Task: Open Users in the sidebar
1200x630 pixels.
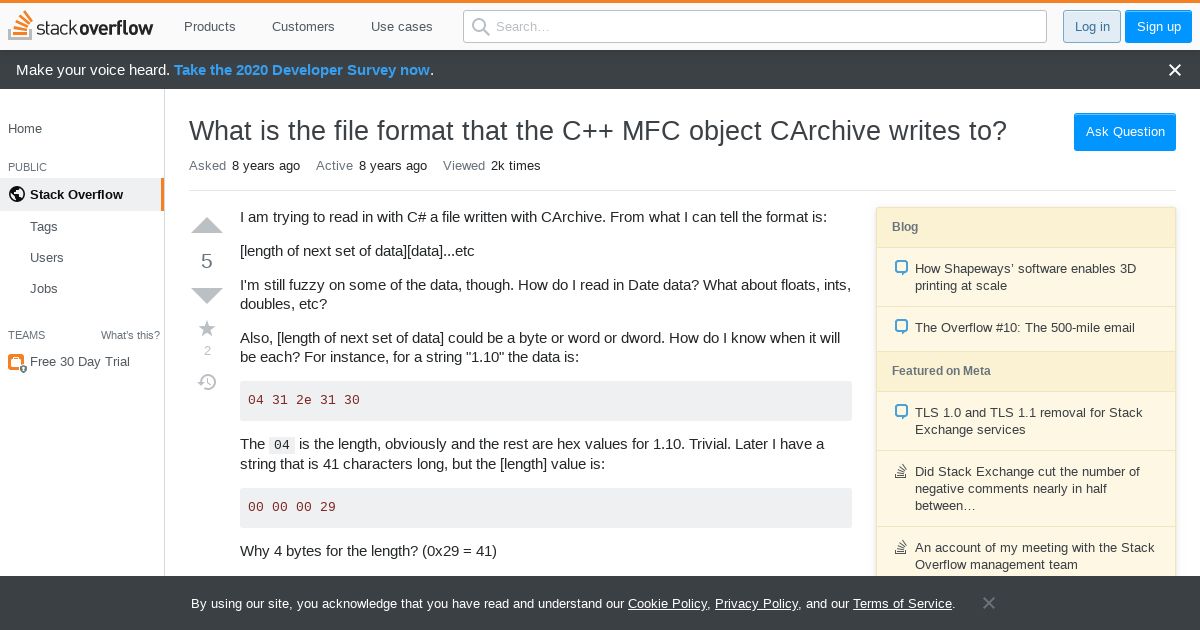Action: (x=47, y=257)
